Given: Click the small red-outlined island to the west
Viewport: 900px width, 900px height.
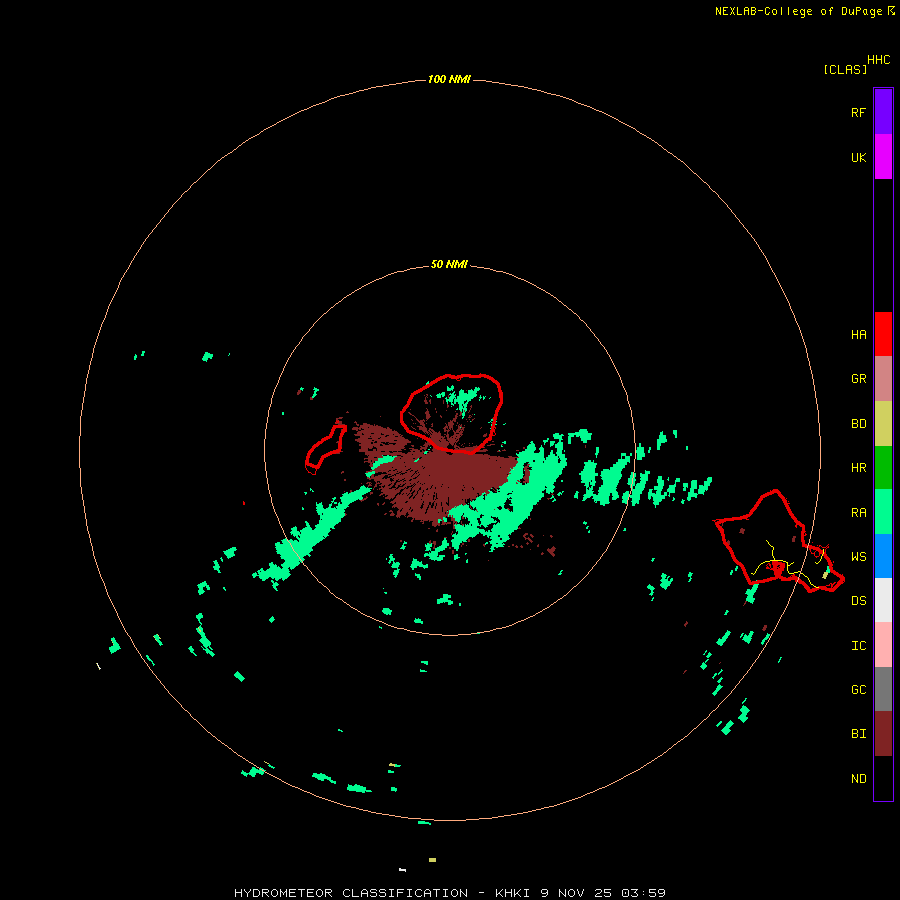Looking at the screenshot, I should click(x=325, y=449).
